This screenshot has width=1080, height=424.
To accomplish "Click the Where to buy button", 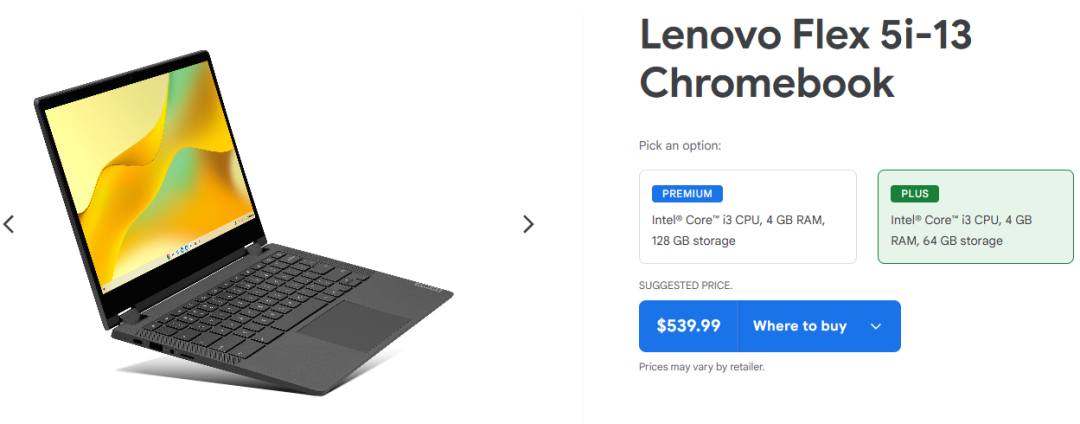I will pyautogui.click(x=799, y=326).
